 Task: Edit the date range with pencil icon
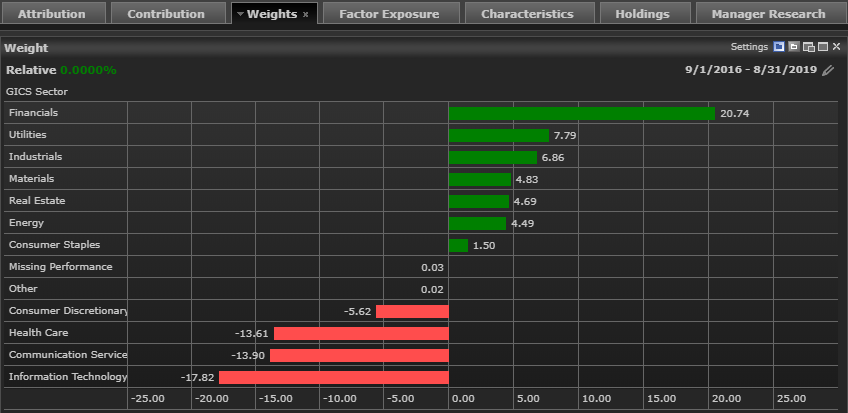pyautogui.click(x=827, y=71)
